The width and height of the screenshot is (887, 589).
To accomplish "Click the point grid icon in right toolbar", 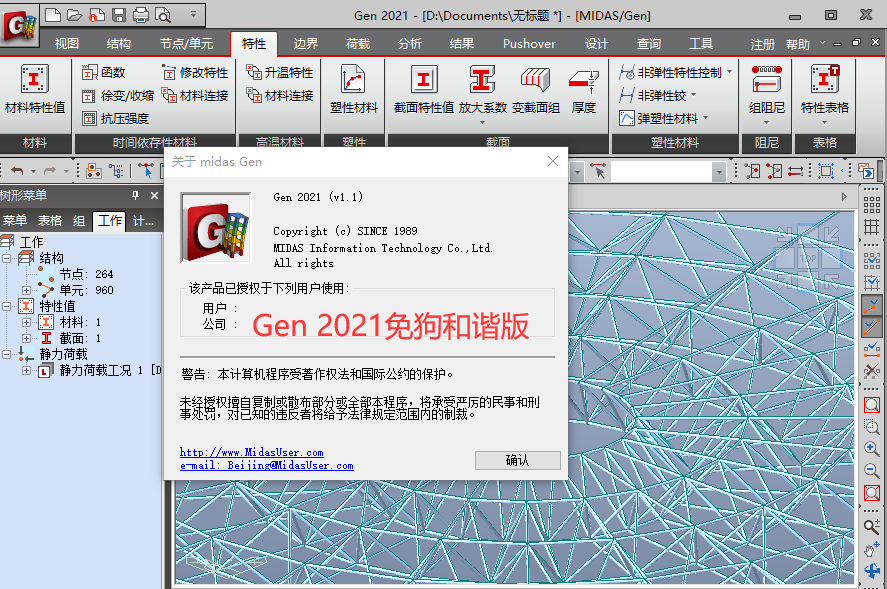I will tap(871, 205).
